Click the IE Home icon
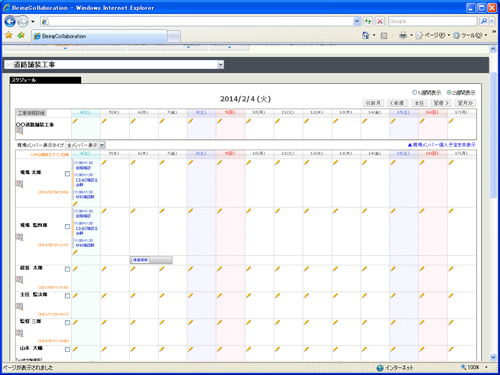This screenshot has height=375, width=500. pos(366,35)
